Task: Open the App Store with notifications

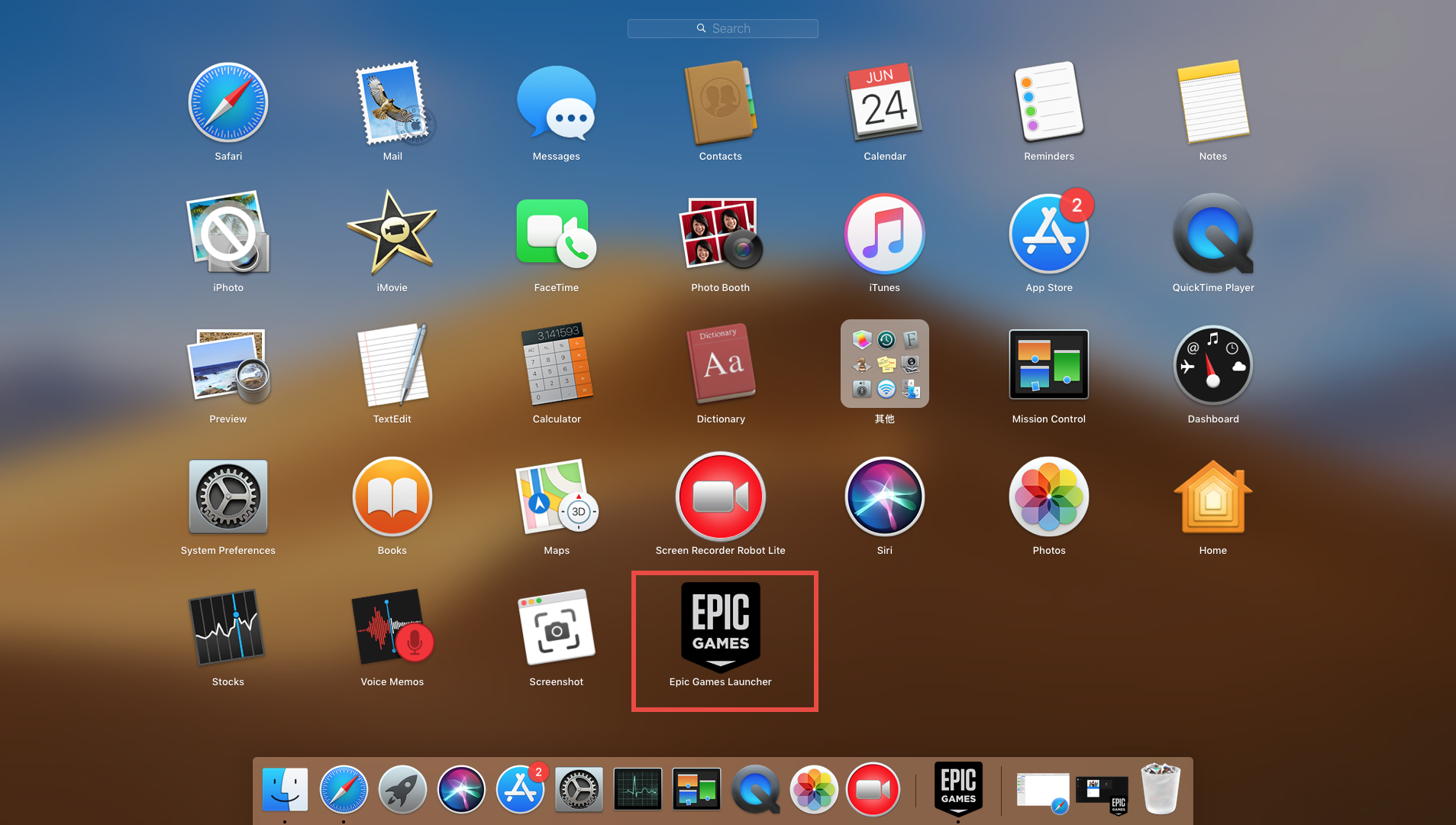Action: [1048, 234]
